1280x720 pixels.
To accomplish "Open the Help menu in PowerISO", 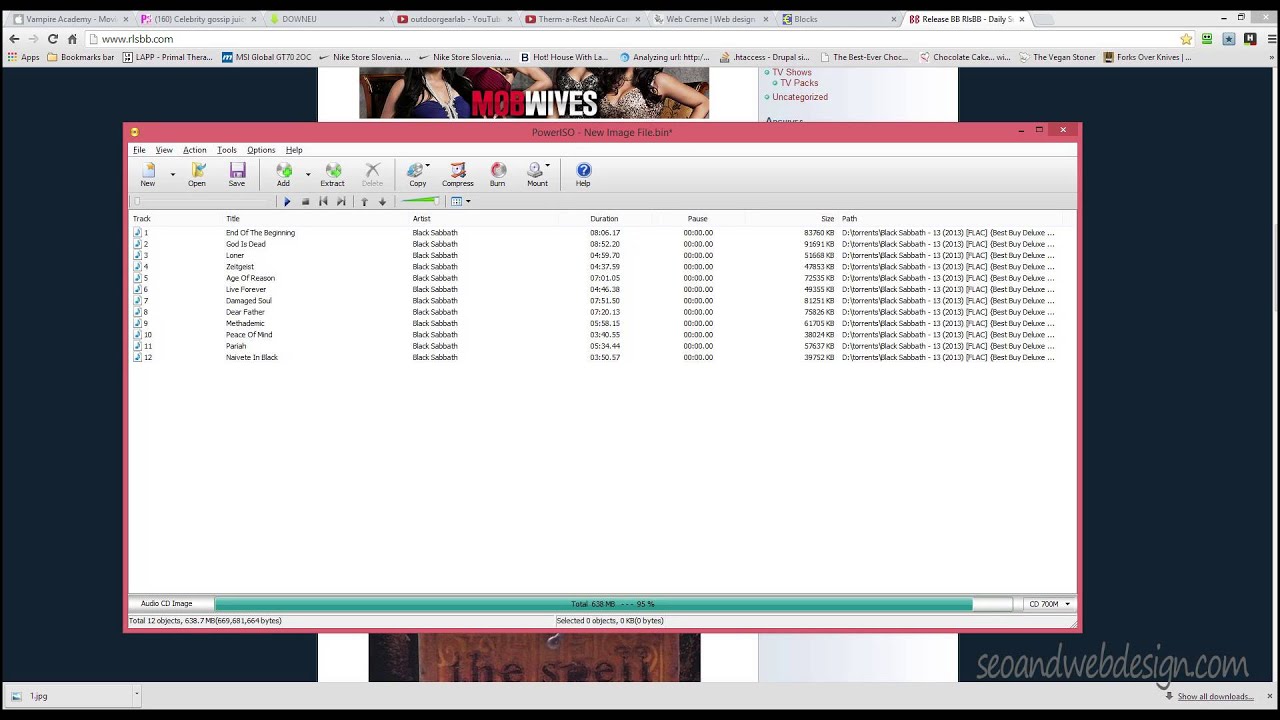I will pyautogui.click(x=294, y=150).
